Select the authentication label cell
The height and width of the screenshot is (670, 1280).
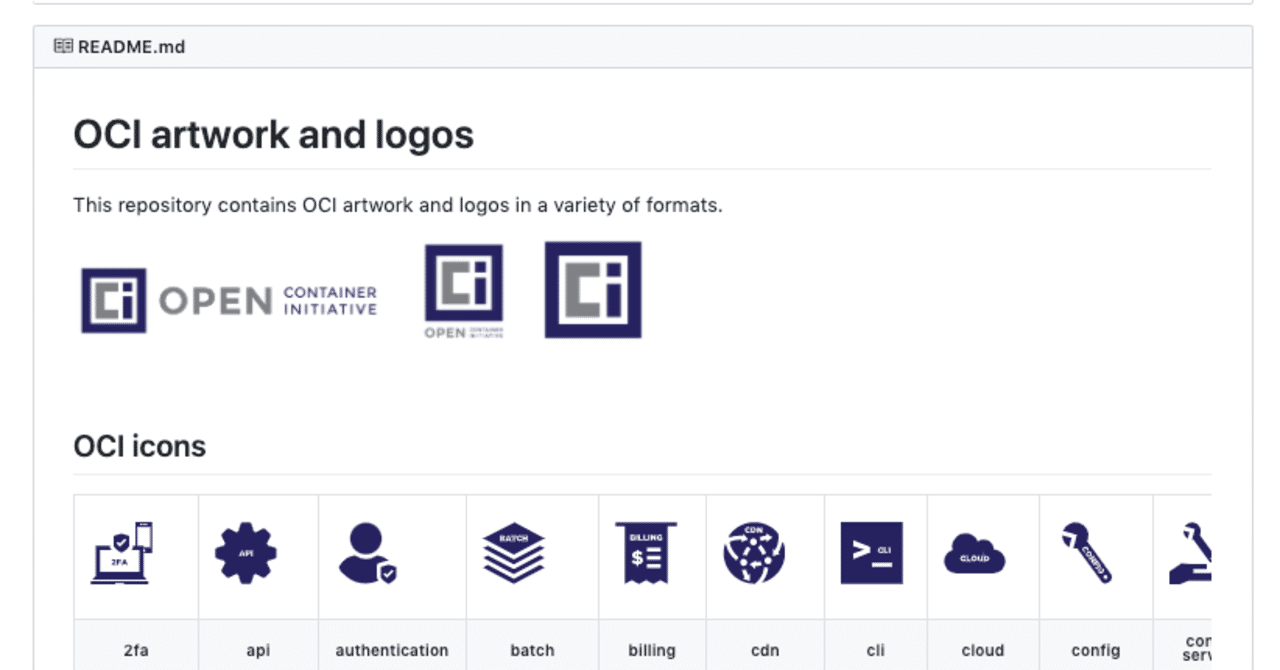pos(392,650)
